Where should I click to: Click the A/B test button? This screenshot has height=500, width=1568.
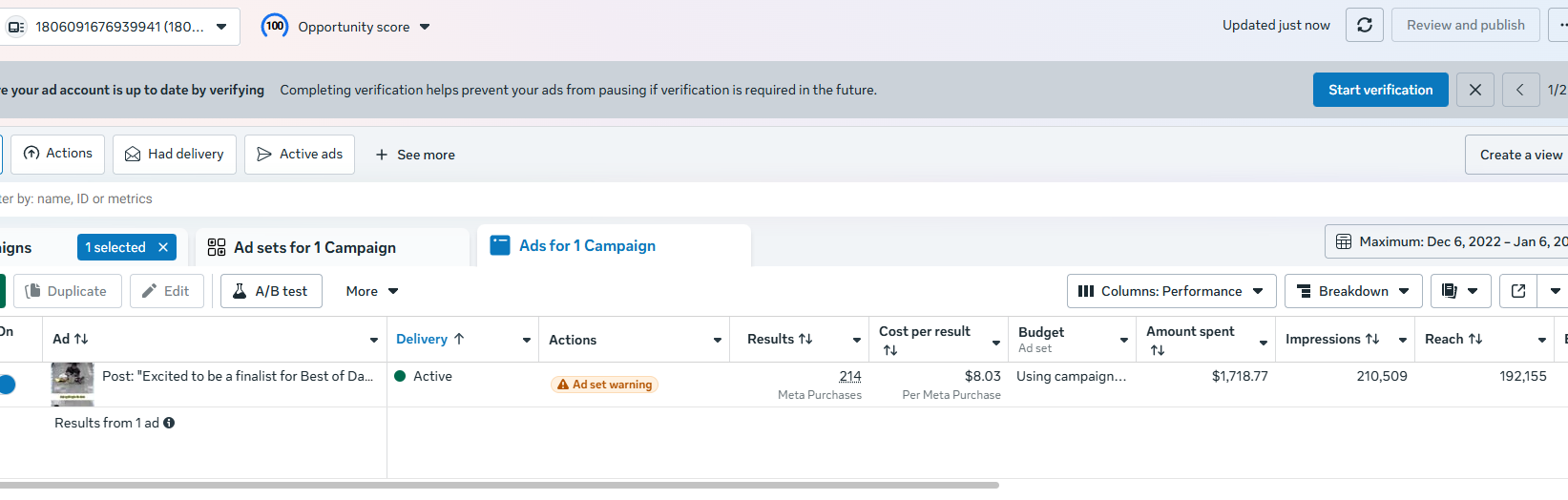coord(271,291)
